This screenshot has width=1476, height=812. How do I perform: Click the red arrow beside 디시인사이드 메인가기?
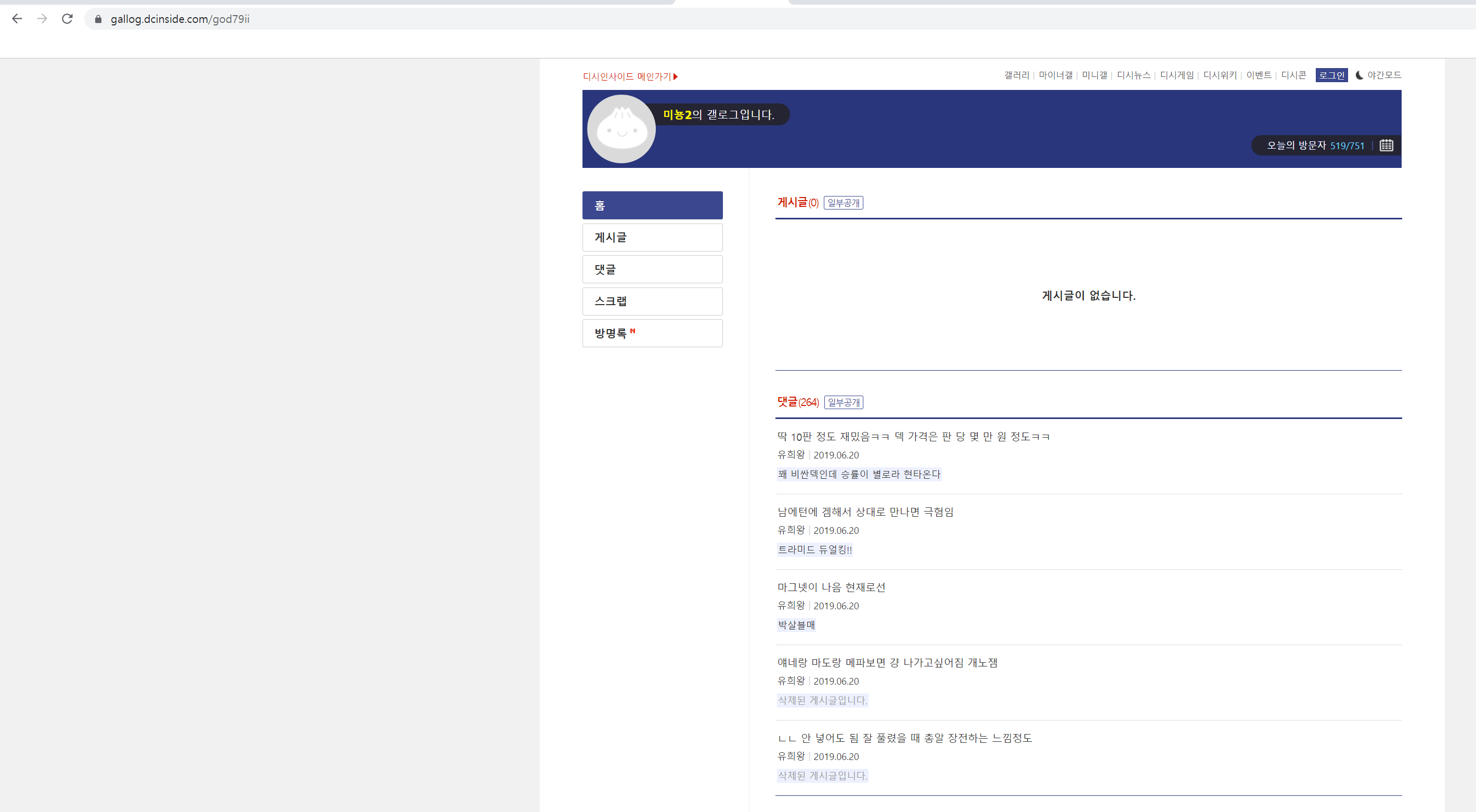(x=676, y=77)
